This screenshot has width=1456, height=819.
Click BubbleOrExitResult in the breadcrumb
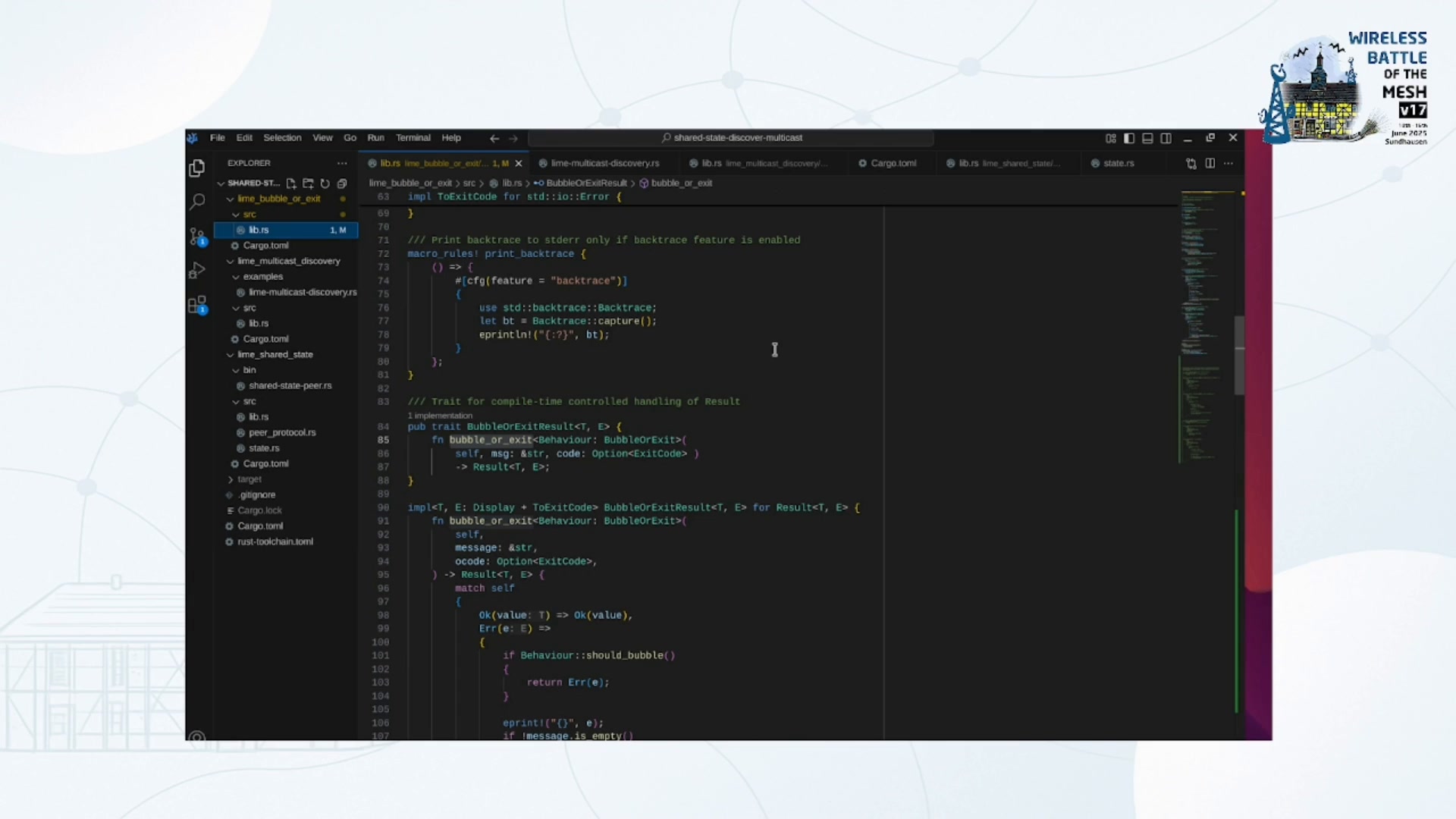585,184
